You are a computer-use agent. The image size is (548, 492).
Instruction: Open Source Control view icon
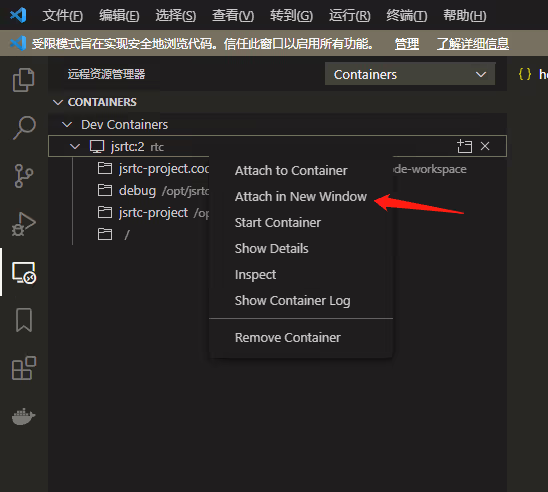24,176
